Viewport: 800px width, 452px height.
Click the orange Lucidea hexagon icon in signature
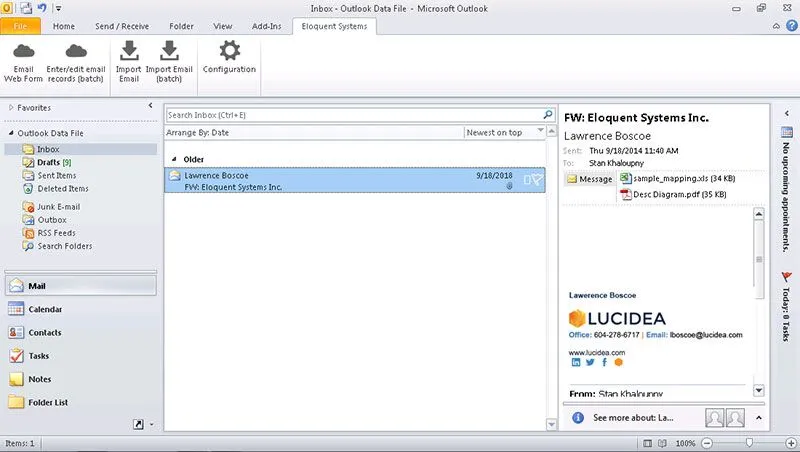click(x=618, y=362)
